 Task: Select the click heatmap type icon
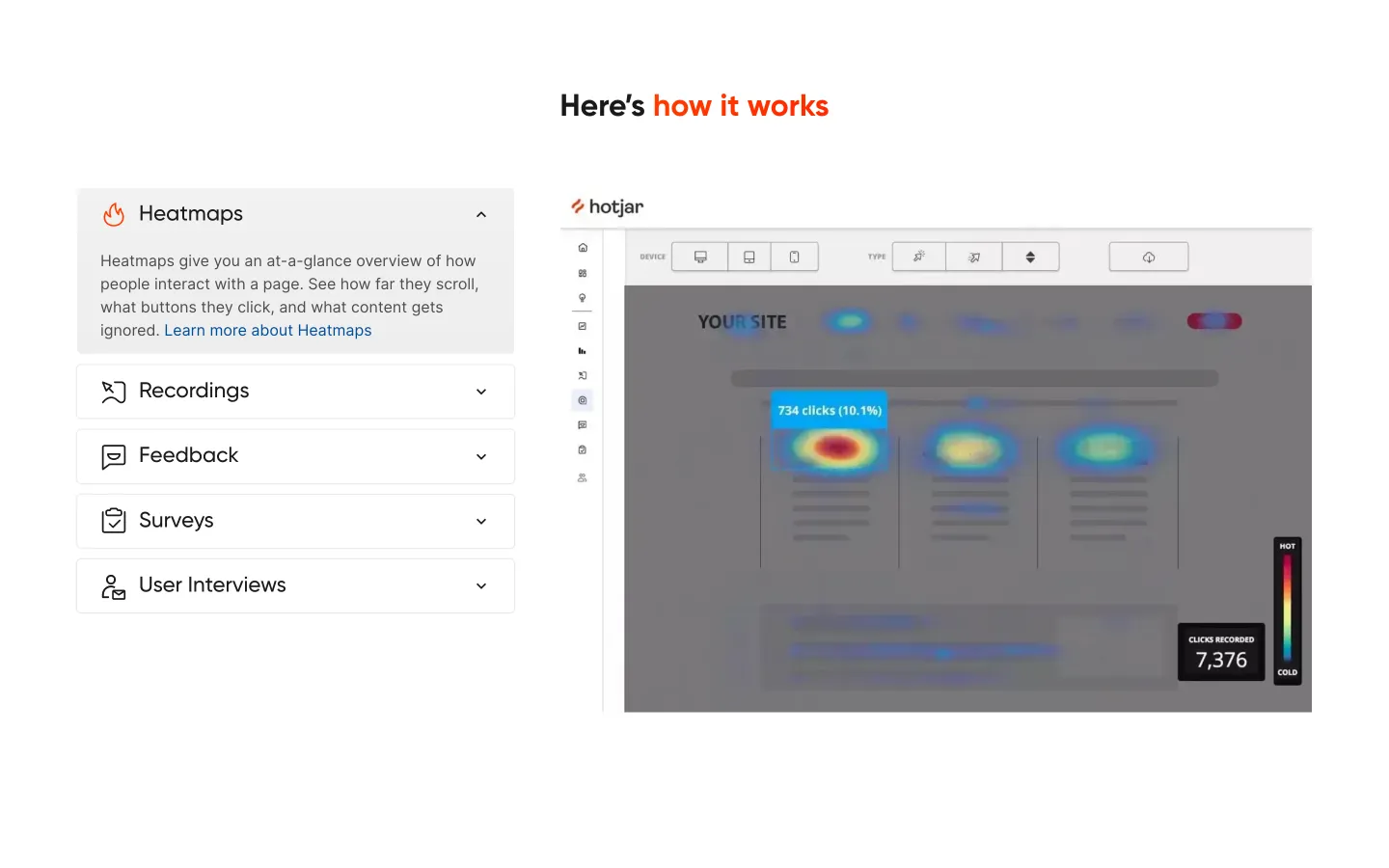pos(919,257)
